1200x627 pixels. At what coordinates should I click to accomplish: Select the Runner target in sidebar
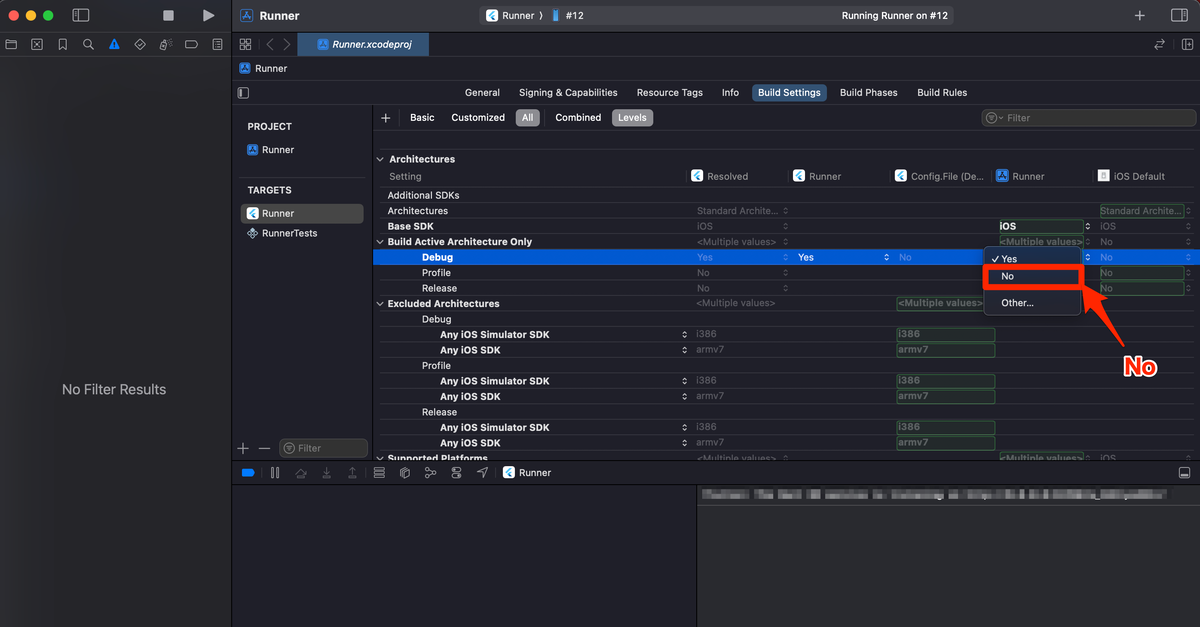302,214
